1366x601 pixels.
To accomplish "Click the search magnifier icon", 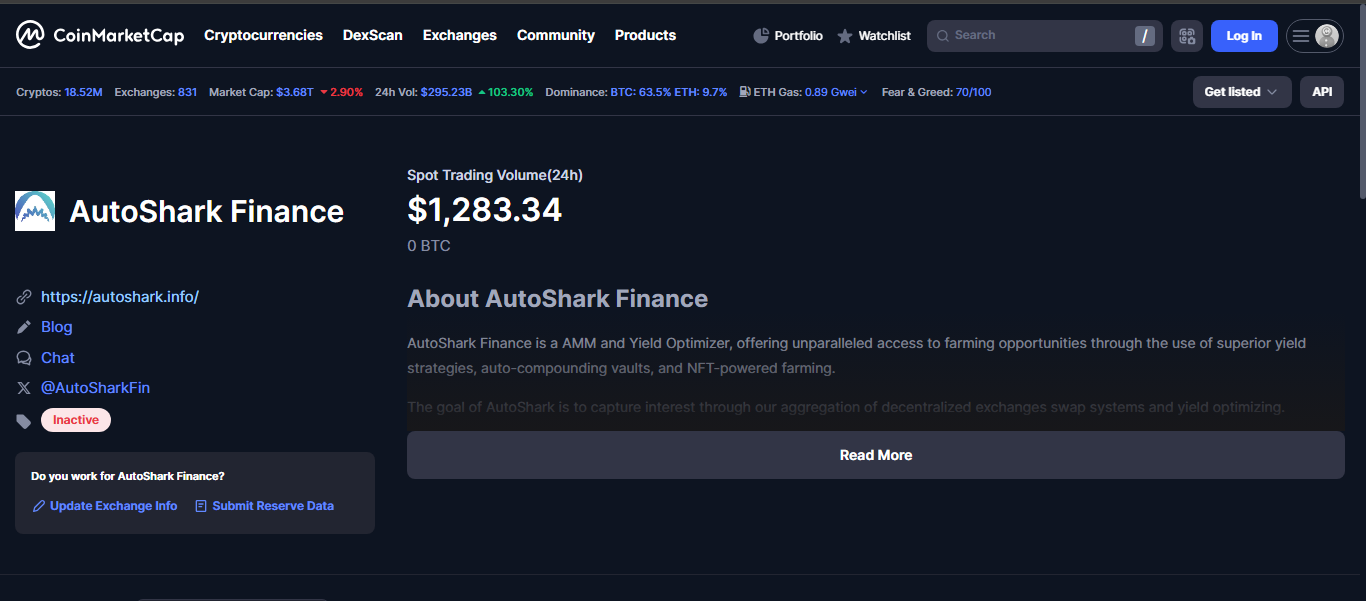I will pos(943,36).
